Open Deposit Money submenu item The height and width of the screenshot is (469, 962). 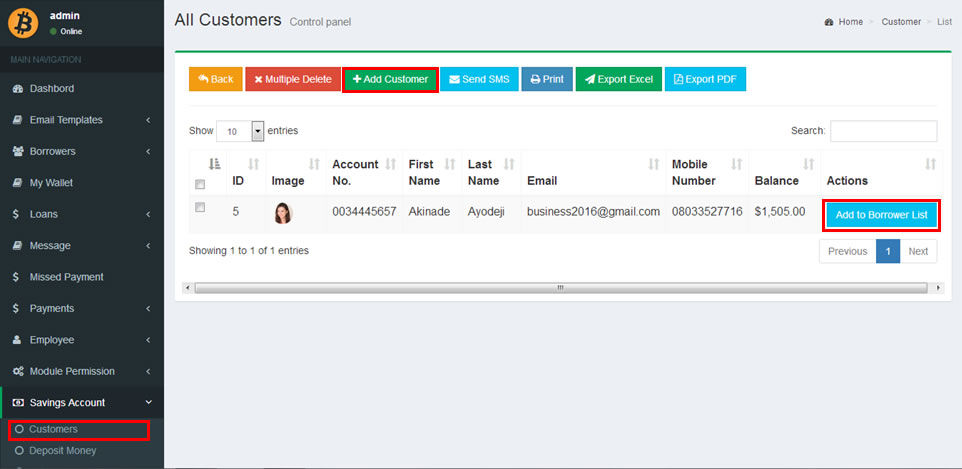pos(62,451)
